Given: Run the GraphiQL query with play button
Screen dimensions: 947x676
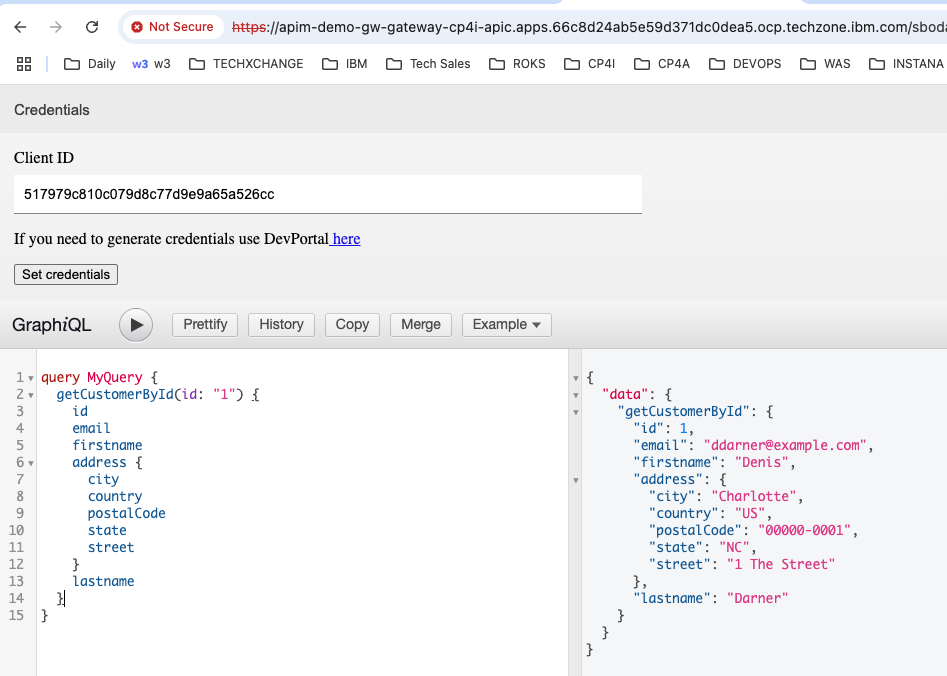Looking at the screenshot, I should pyautogui.click(x=136, y=324).
